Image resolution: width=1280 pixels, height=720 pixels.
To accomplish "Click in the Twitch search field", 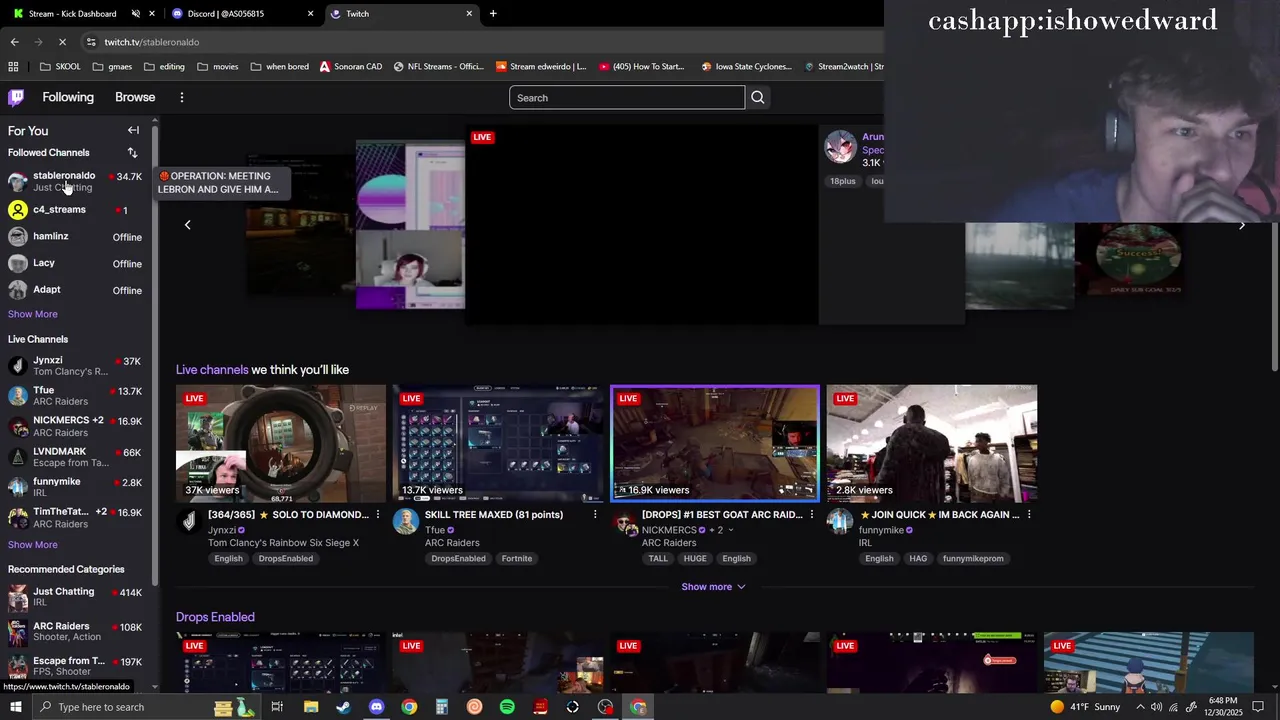I will coord(627,97).
